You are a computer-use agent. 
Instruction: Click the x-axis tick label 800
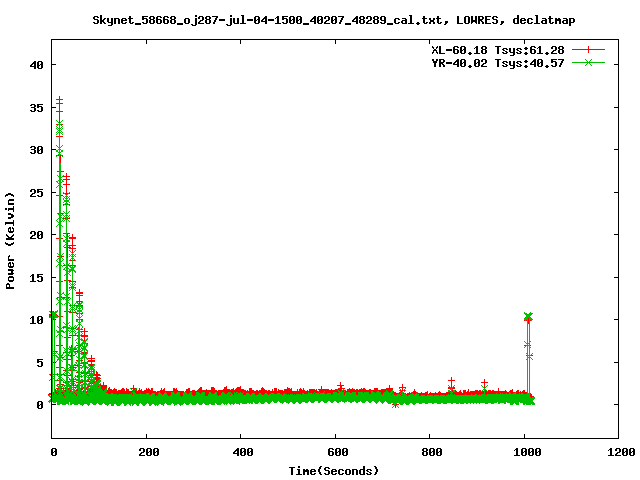pyautogui.click(x=431, y=452)
